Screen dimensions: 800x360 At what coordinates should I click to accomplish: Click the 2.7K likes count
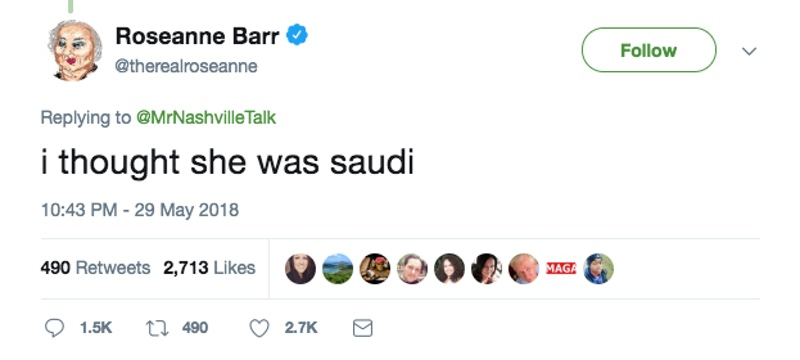coord(301,328)
